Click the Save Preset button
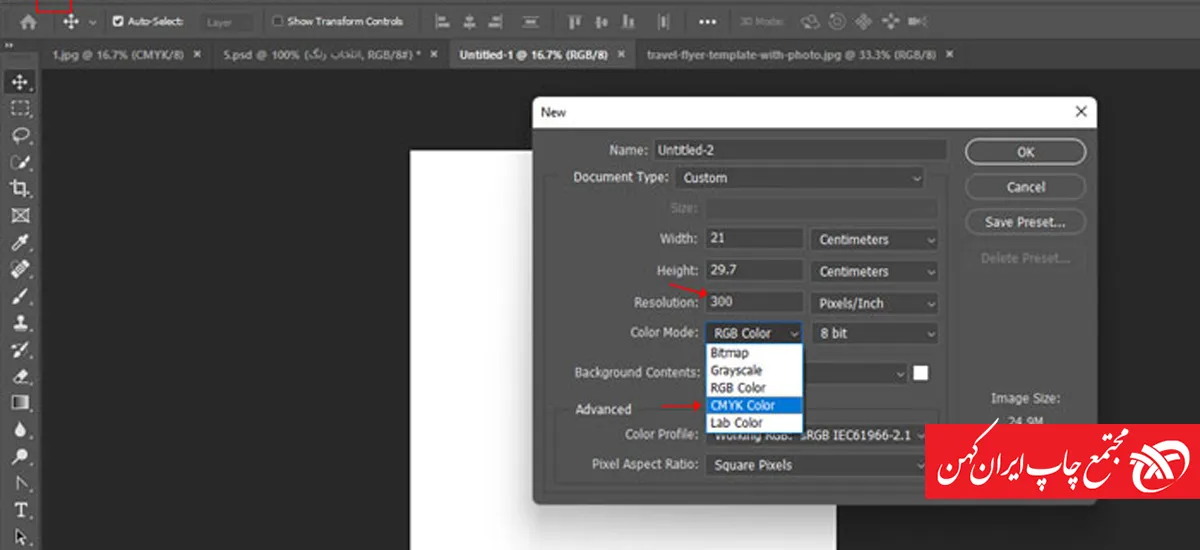 (x=1024, y=222)
